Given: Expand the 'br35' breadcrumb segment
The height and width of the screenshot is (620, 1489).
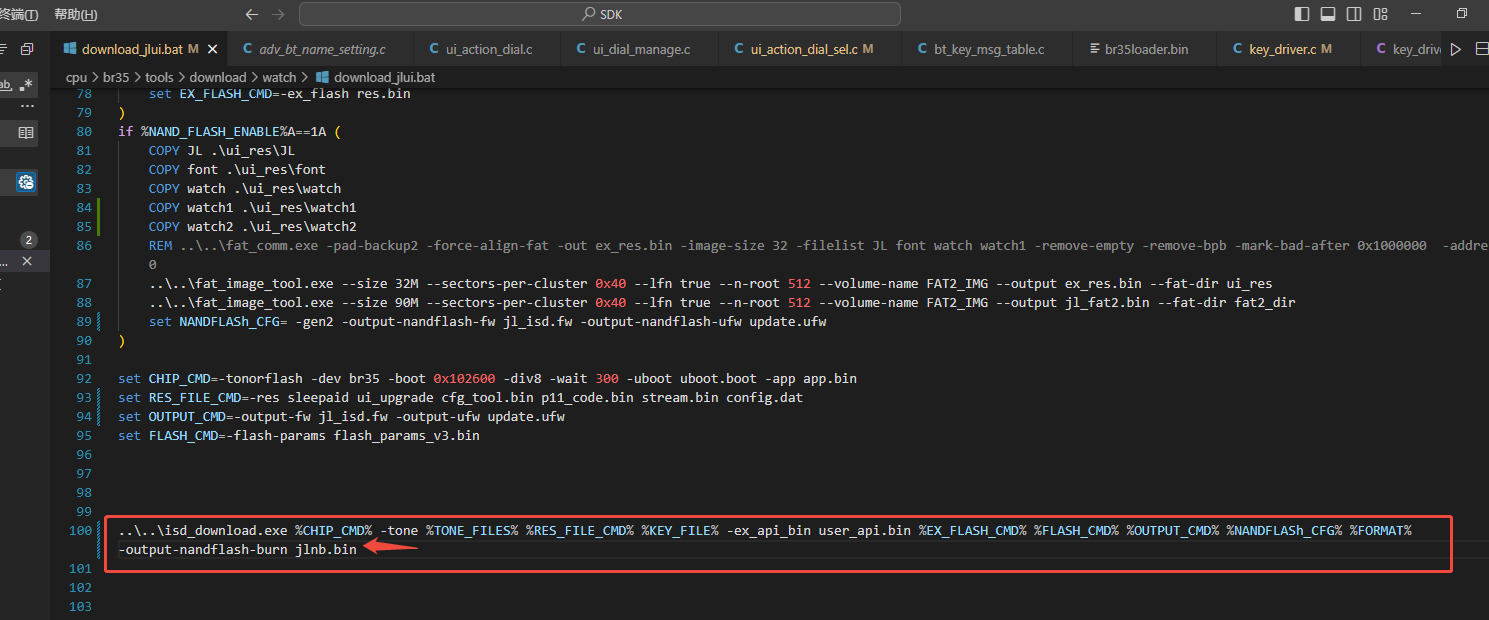Looking at the screenshot, I should [x=116, y=77].
